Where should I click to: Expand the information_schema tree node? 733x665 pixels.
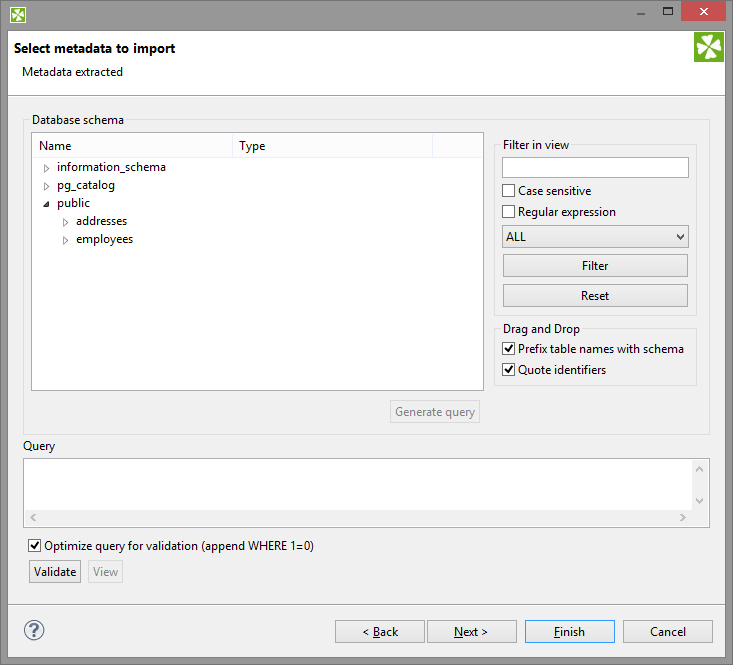coord(46,168)
